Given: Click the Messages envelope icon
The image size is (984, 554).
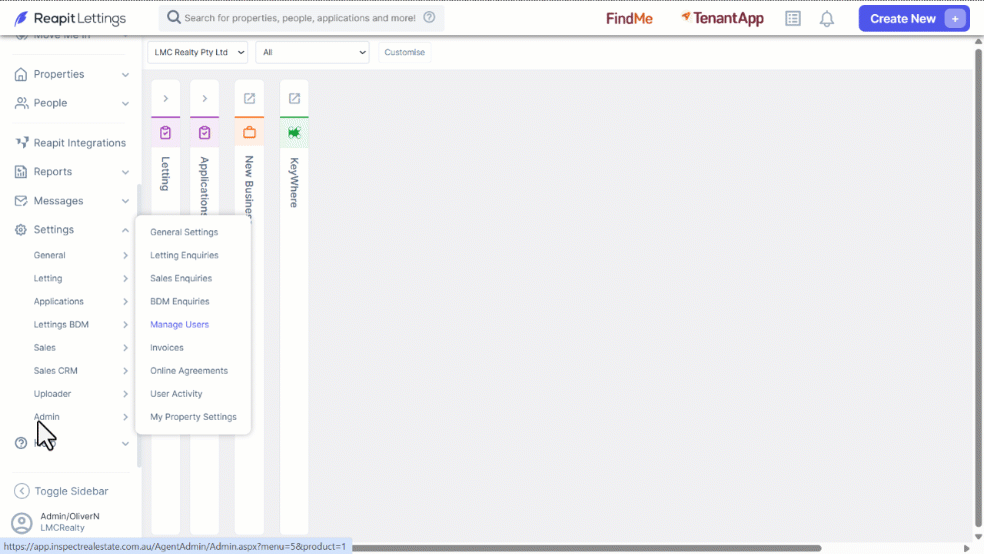Looking at the screenshot, I should [21, 201].
